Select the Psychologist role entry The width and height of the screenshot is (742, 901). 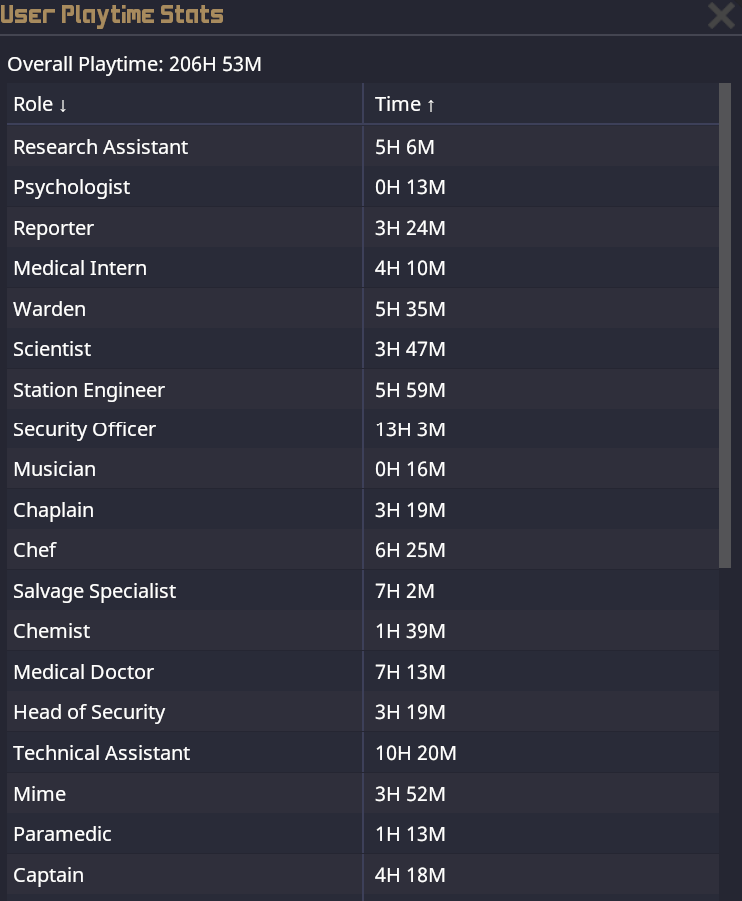tap(71, 187)
